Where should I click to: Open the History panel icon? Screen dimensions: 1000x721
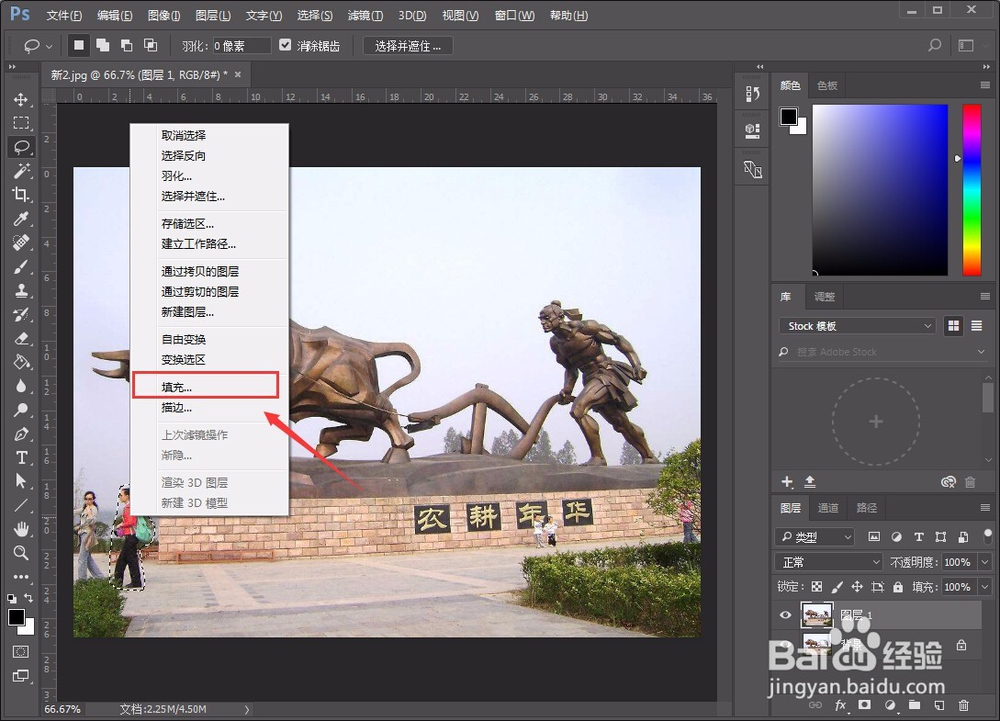point(753,94)
